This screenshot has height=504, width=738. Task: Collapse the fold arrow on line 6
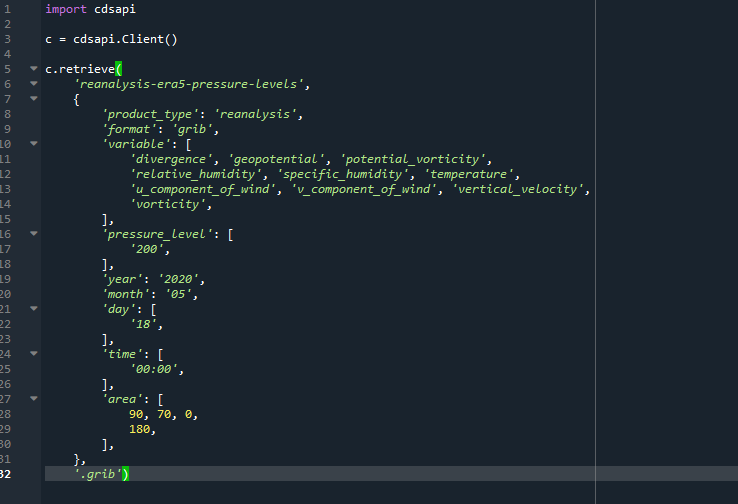click(x=33, y=84)
